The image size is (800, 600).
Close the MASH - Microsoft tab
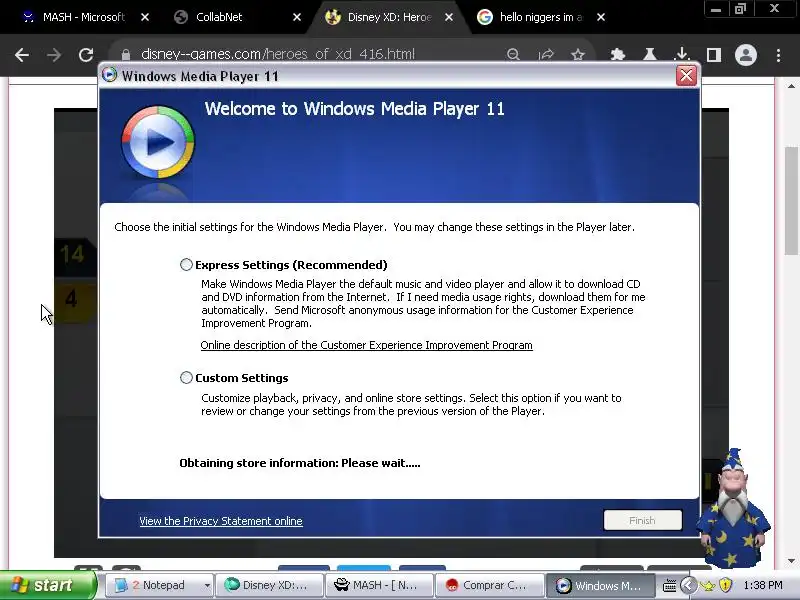(x=145, y=17)
